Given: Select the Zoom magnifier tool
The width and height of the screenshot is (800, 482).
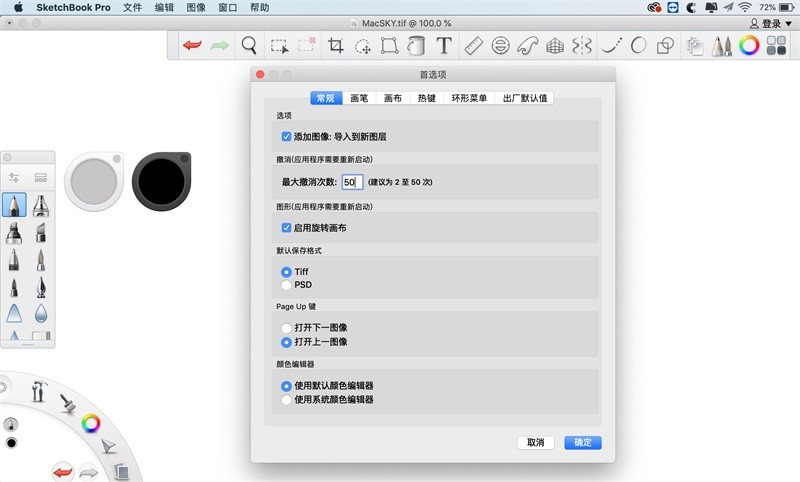Looking at the screenshot, I should tap(249, 45).
